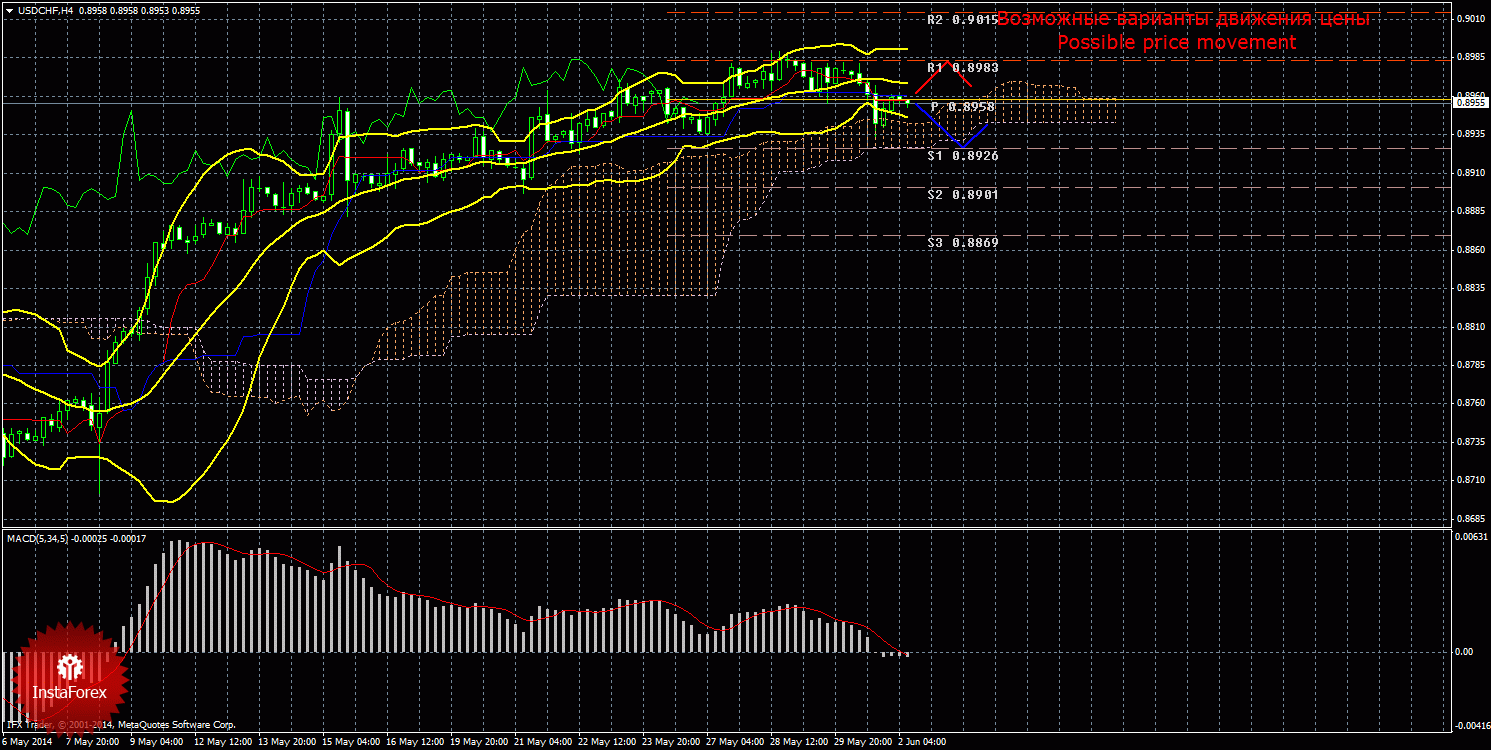Select the S3 0.8869 support label
The image size is (1491, 750).
click(962, 243)
